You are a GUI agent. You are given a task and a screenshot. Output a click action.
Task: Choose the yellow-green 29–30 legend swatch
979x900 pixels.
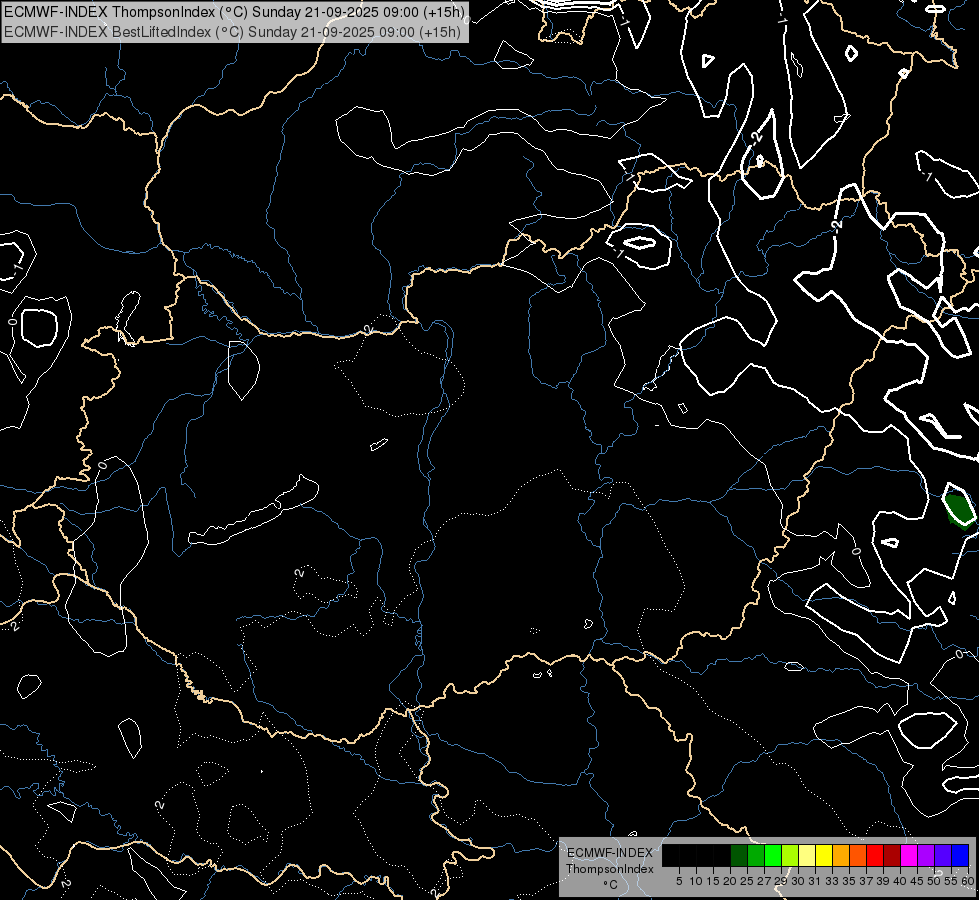(x=790, y=855)
